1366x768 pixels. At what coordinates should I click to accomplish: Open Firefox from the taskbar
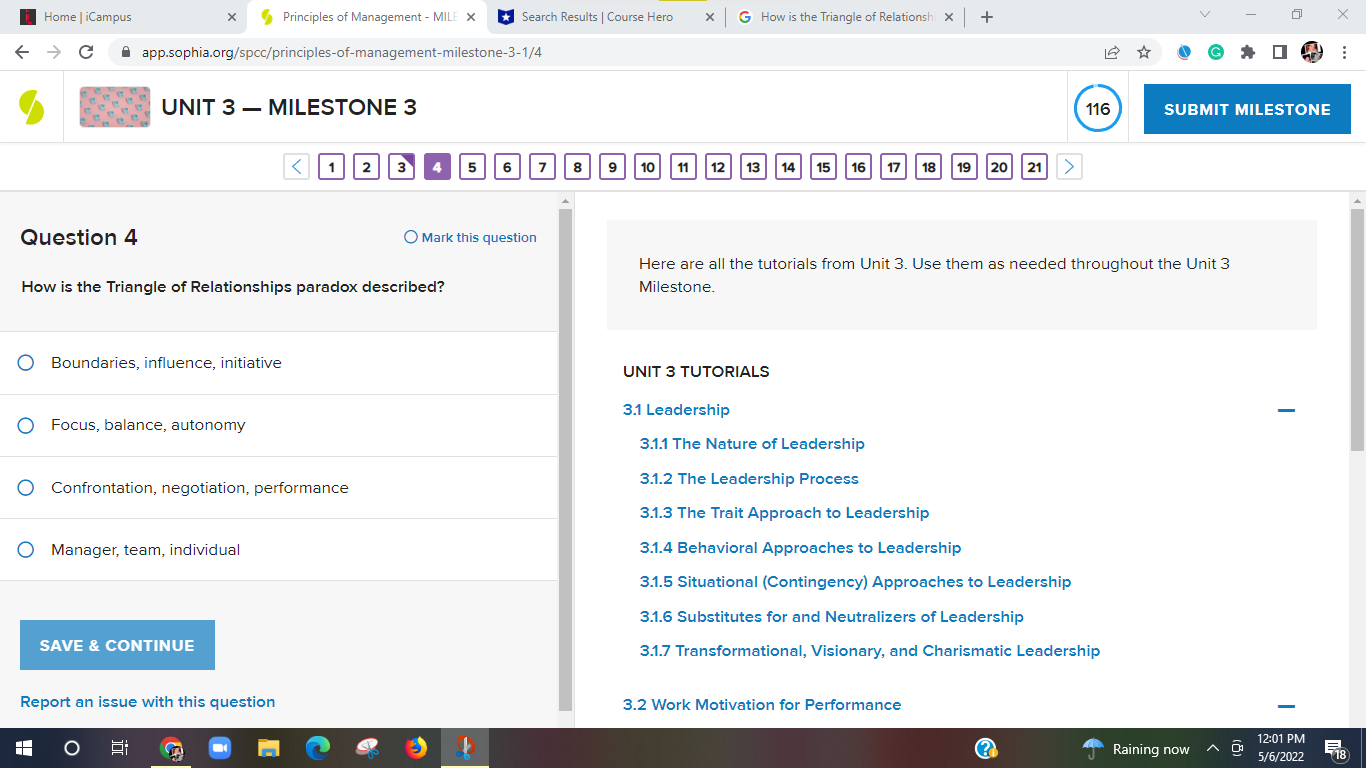pyautogui.click(x=416, y=748)
